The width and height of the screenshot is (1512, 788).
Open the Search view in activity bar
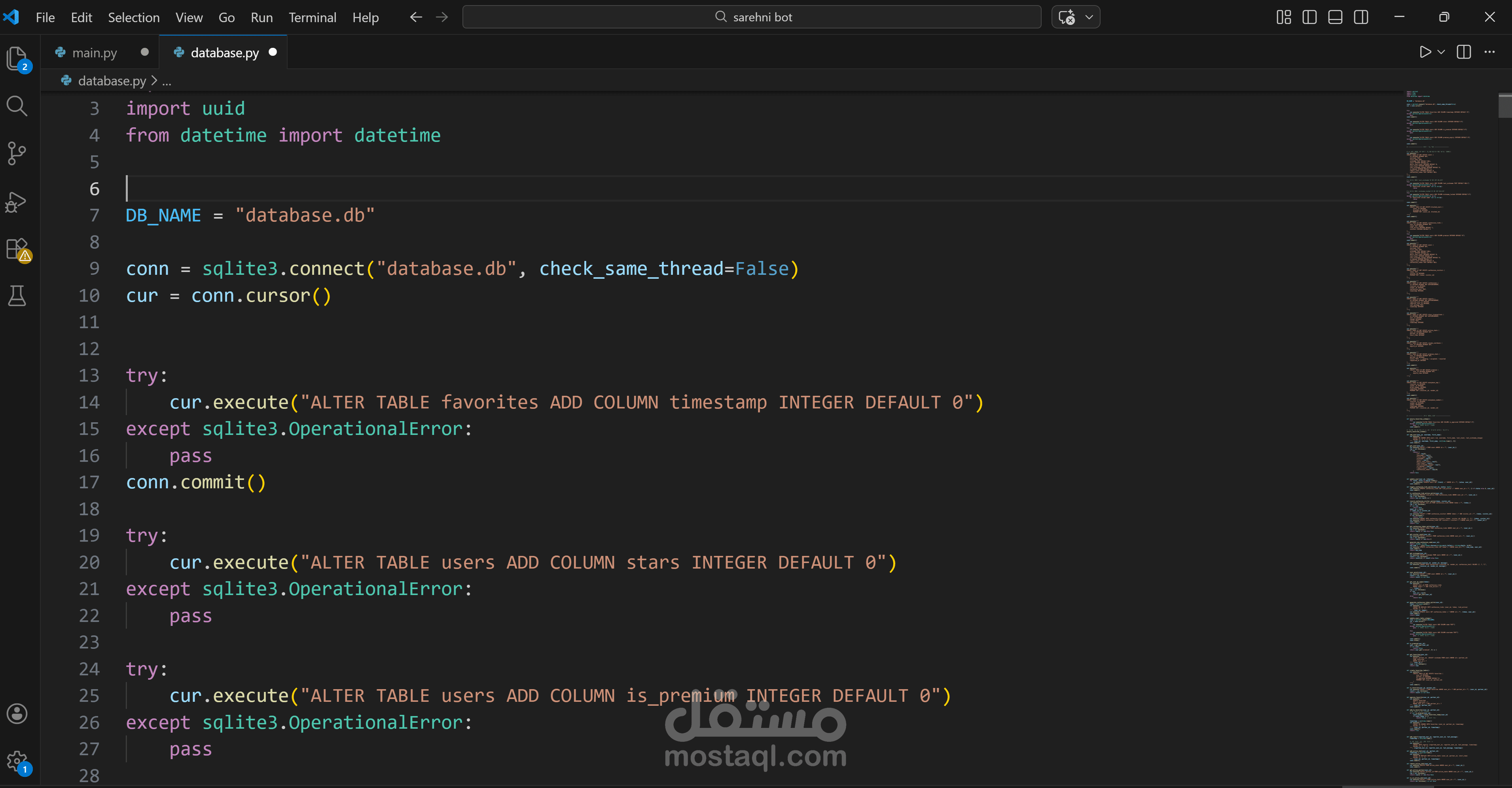point(17,106)
